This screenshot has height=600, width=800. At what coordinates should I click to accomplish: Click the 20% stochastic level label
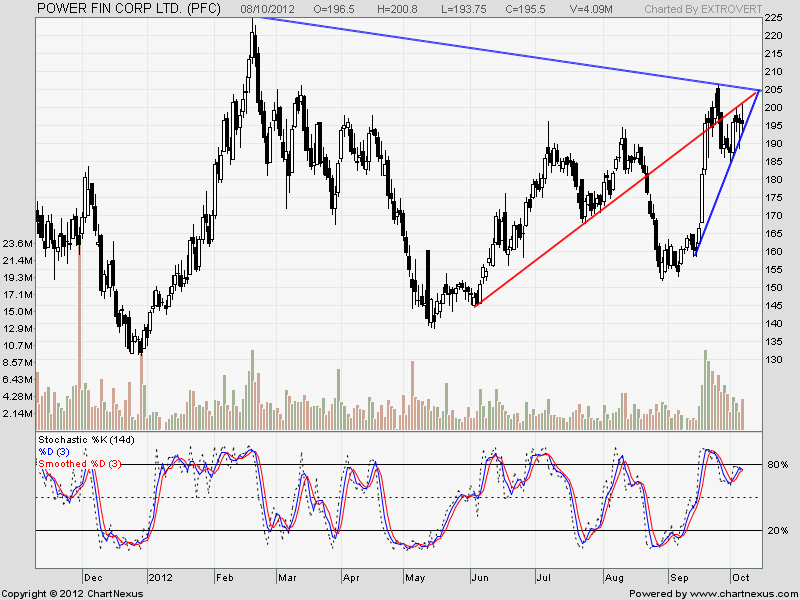[778, 531]
